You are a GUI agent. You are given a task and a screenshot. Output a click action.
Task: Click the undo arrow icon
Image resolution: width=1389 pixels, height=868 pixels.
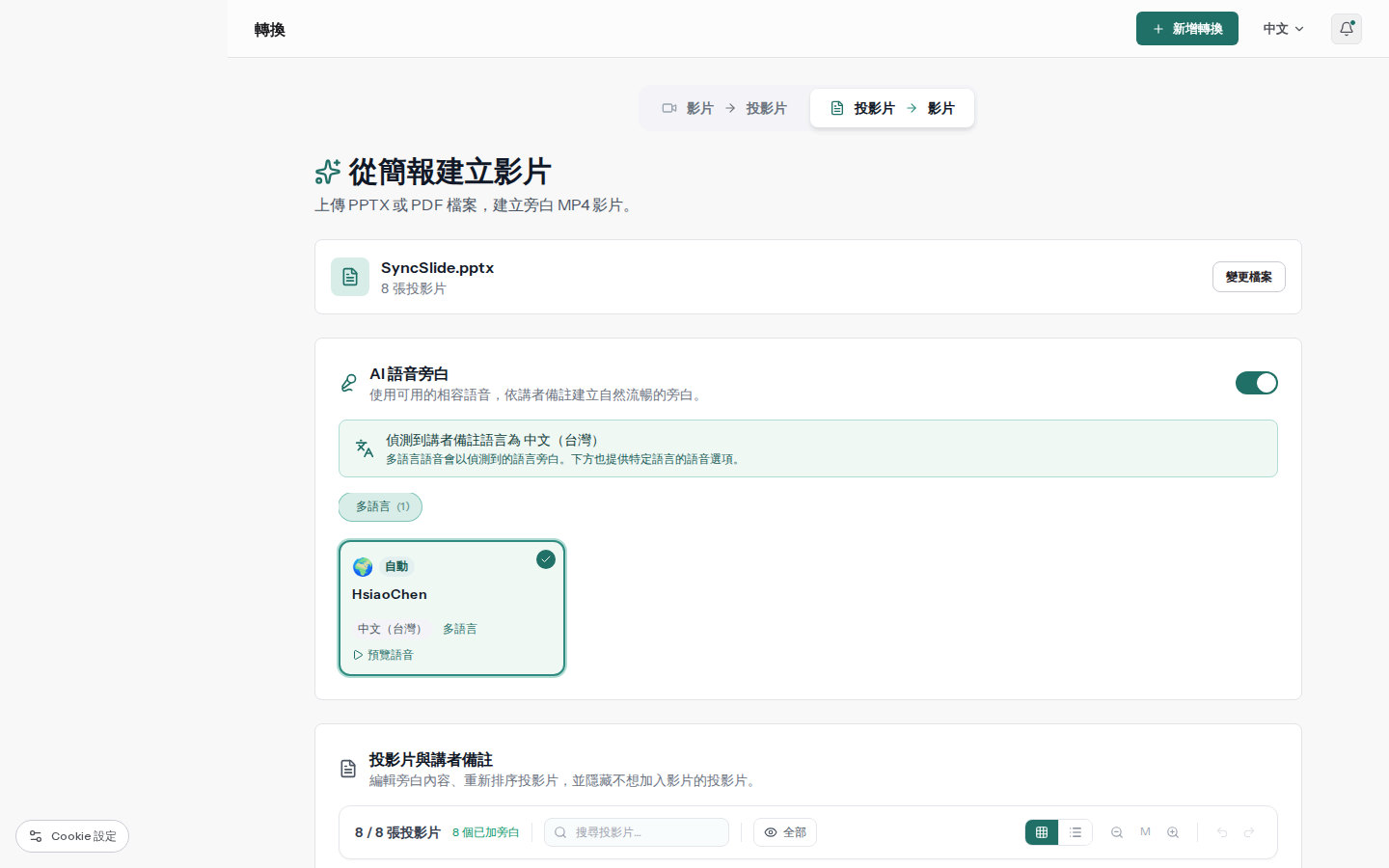[x=1222, y=832]
